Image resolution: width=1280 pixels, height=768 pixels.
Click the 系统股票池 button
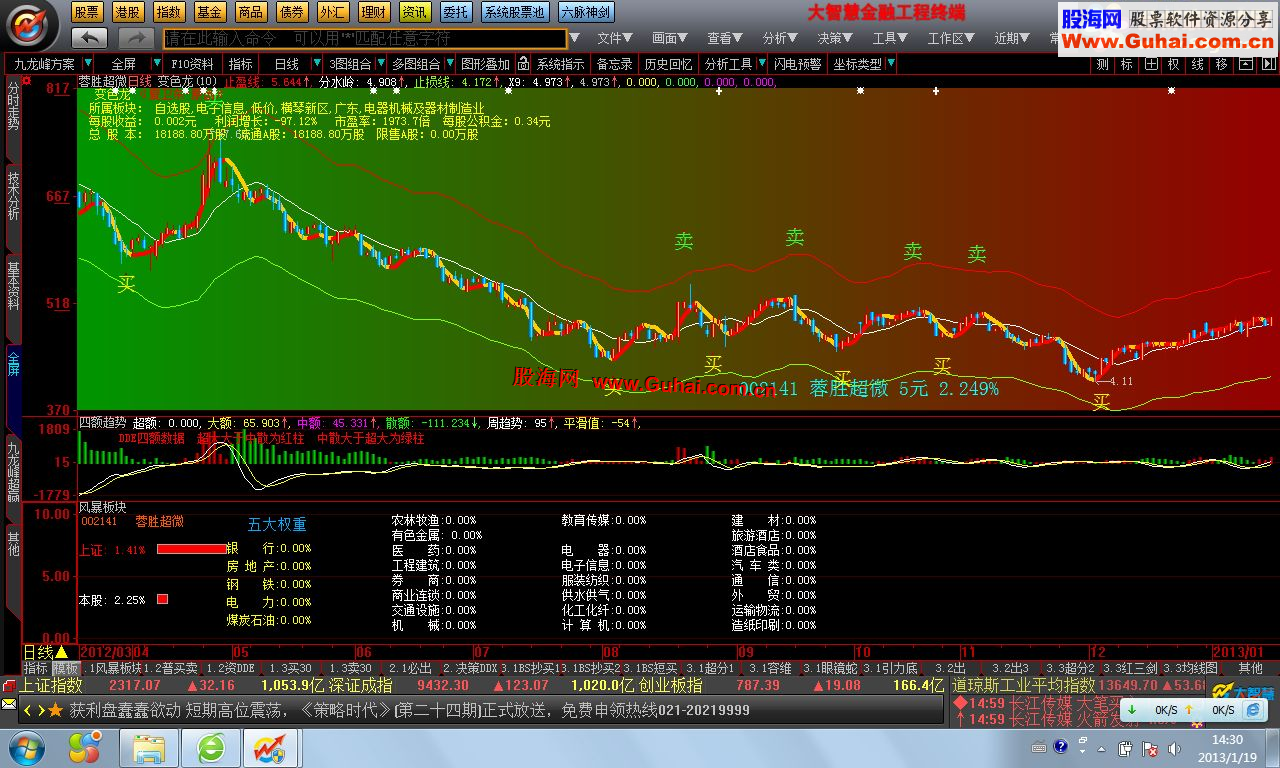tap(515, 12)
